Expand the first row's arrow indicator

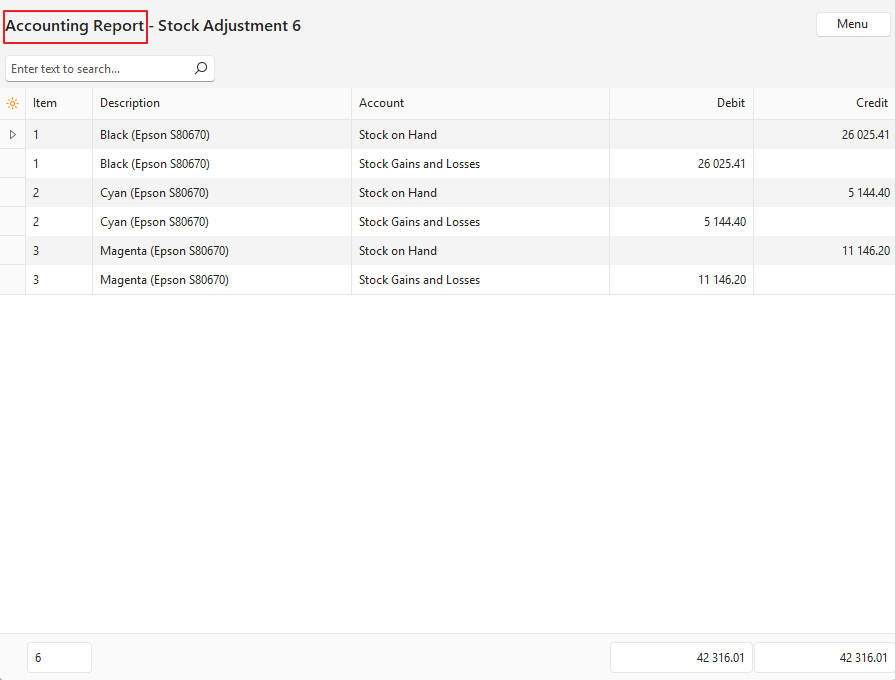click(x=13, y=135)
